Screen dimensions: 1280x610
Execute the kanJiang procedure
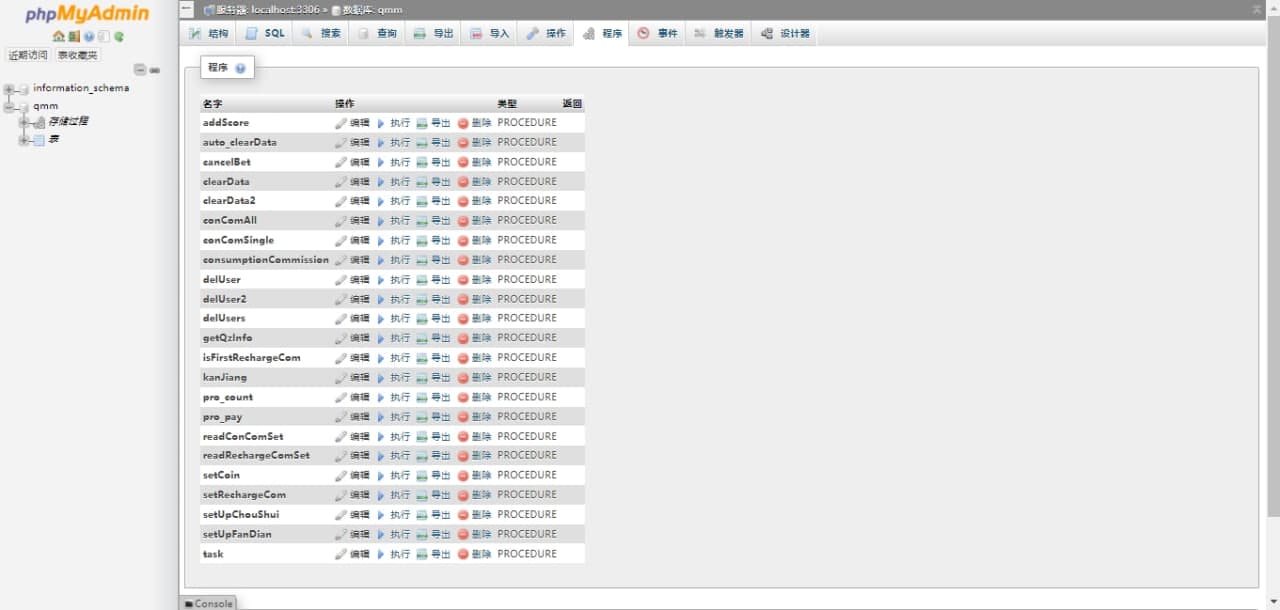pyautogui.click(x=394, y=378)
